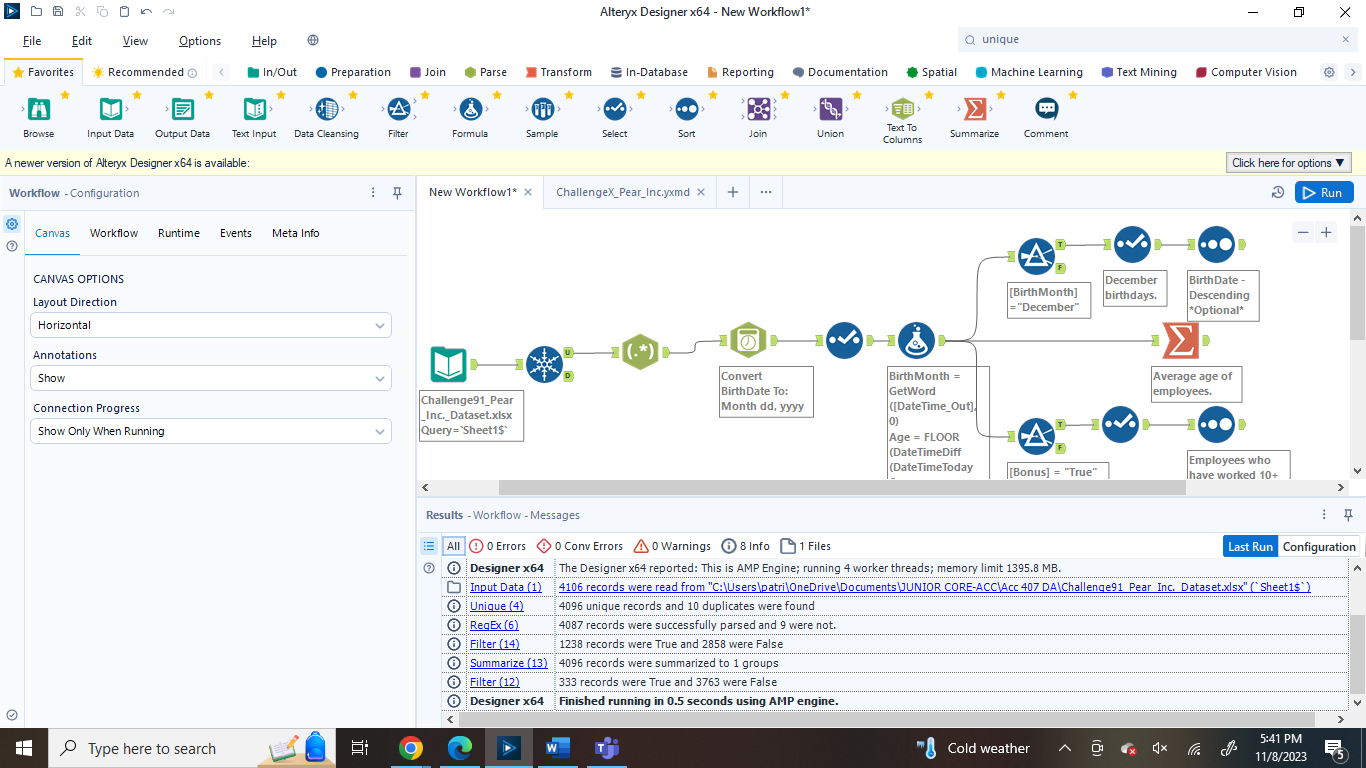Screen dimensions: 1366x768
Task: Expand the Annotations dropdown
Action: [211, 378]
